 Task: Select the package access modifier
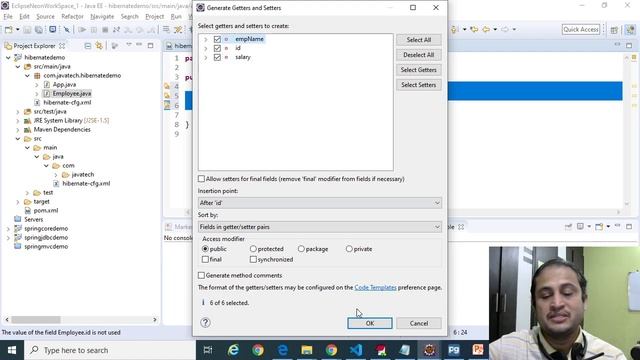pos(301,249)
